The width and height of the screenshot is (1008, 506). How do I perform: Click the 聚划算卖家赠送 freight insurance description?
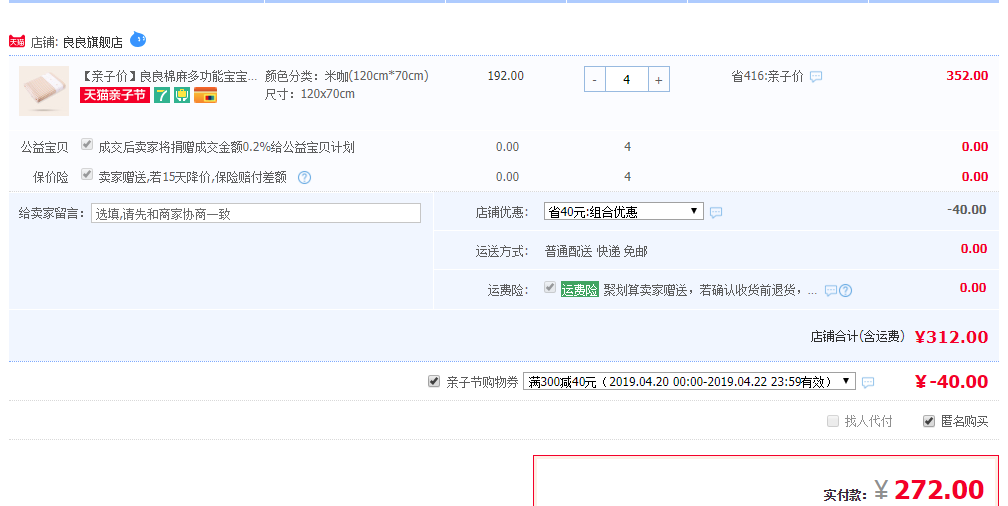710,291
